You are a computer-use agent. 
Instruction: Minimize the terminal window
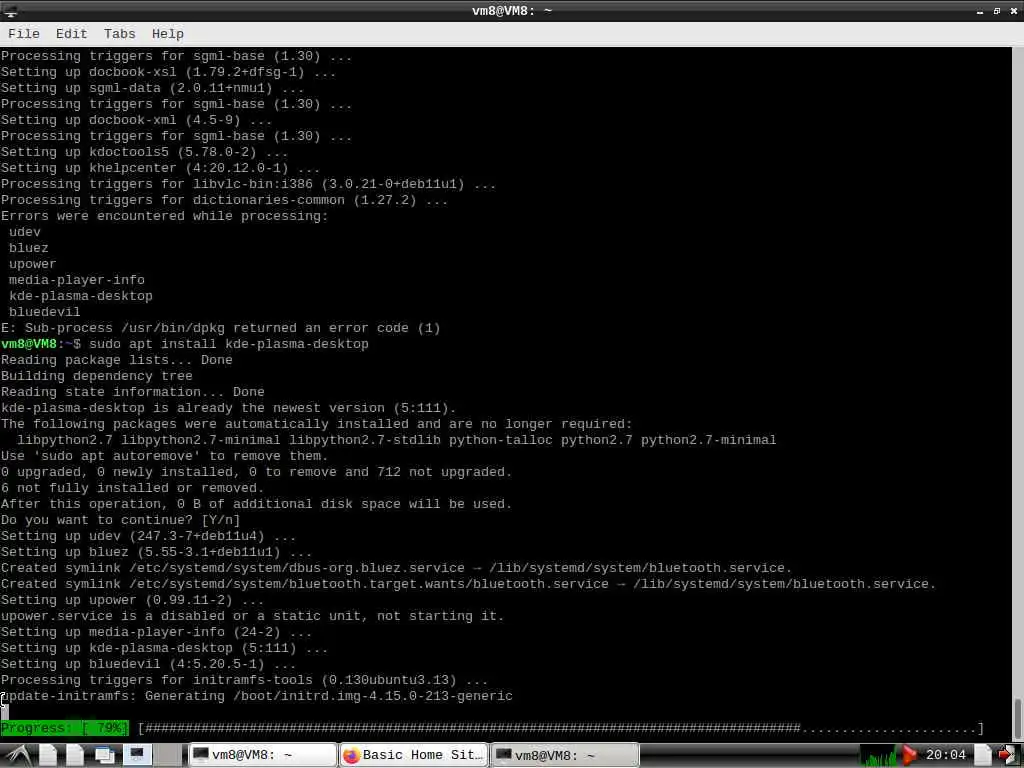pos(980,11)
